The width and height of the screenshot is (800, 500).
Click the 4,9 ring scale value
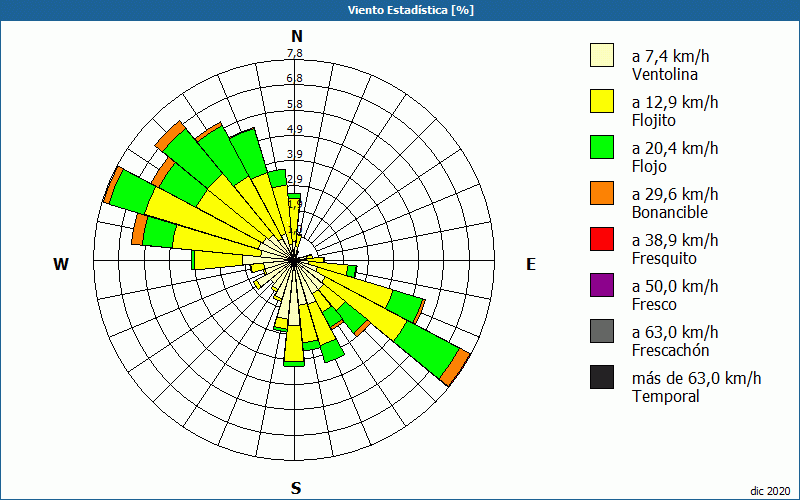294,129
